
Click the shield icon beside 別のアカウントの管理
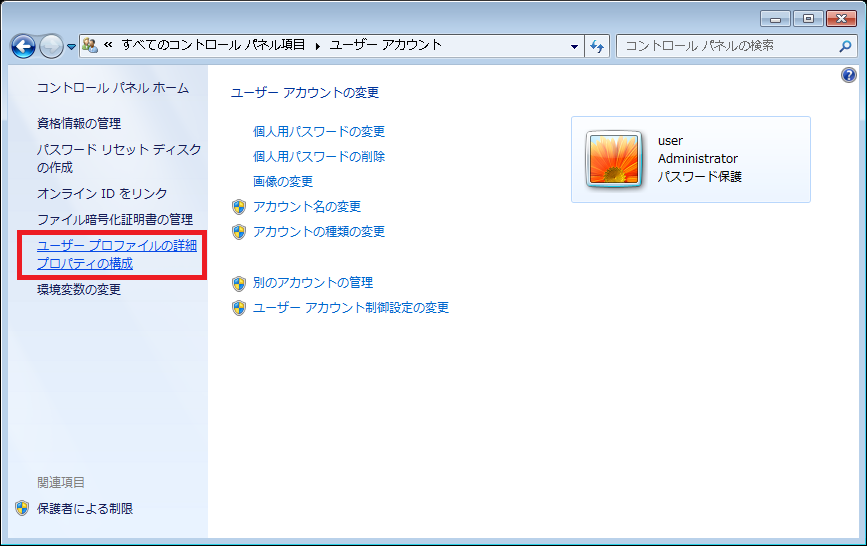tap(239, 283)
